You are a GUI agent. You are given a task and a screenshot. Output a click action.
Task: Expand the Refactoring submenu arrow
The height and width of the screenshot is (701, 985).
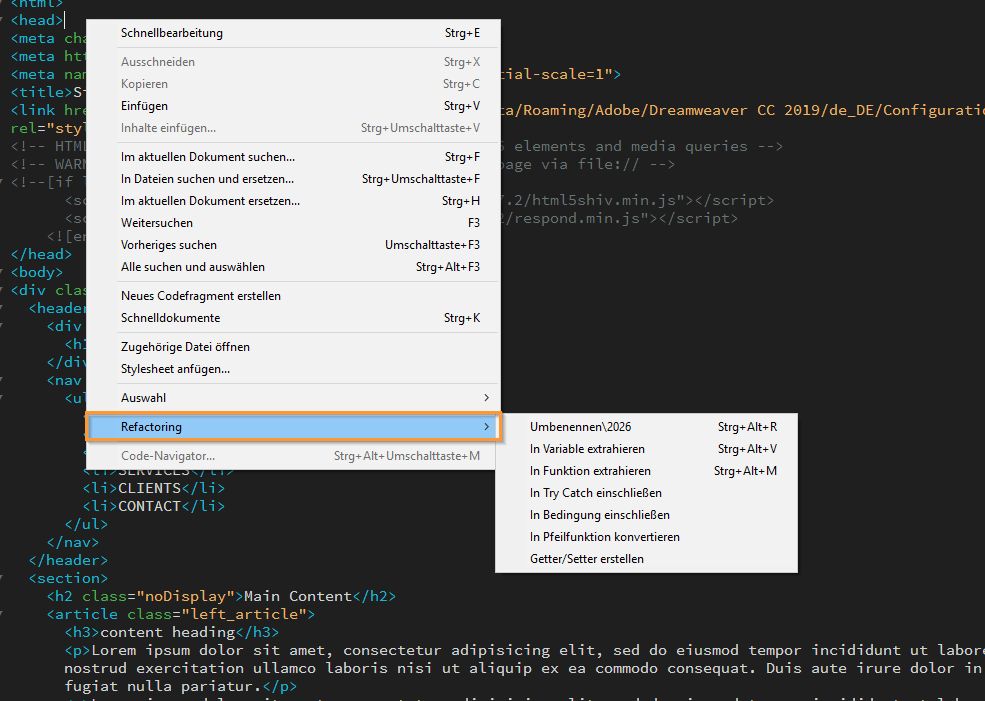click(x=485, y=426)
